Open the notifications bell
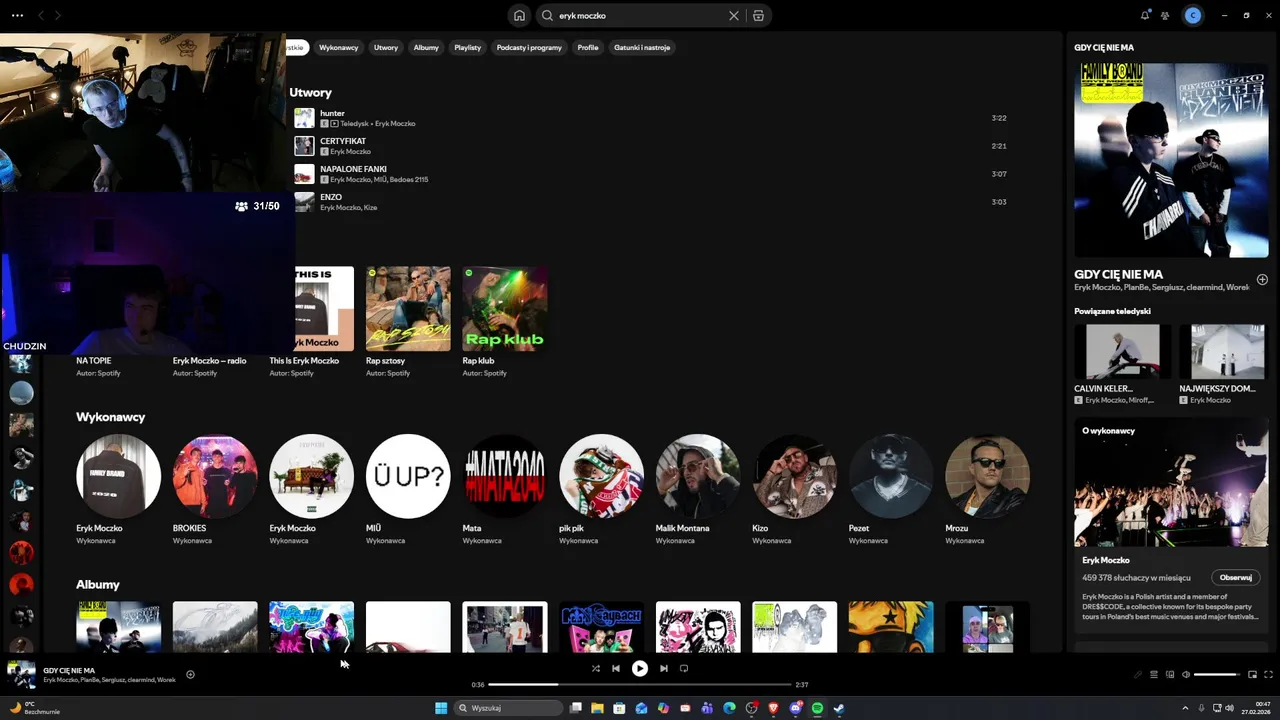The width and height of the screenshot is (1280, 720). pyautogui.click(x=1145, y=16)
